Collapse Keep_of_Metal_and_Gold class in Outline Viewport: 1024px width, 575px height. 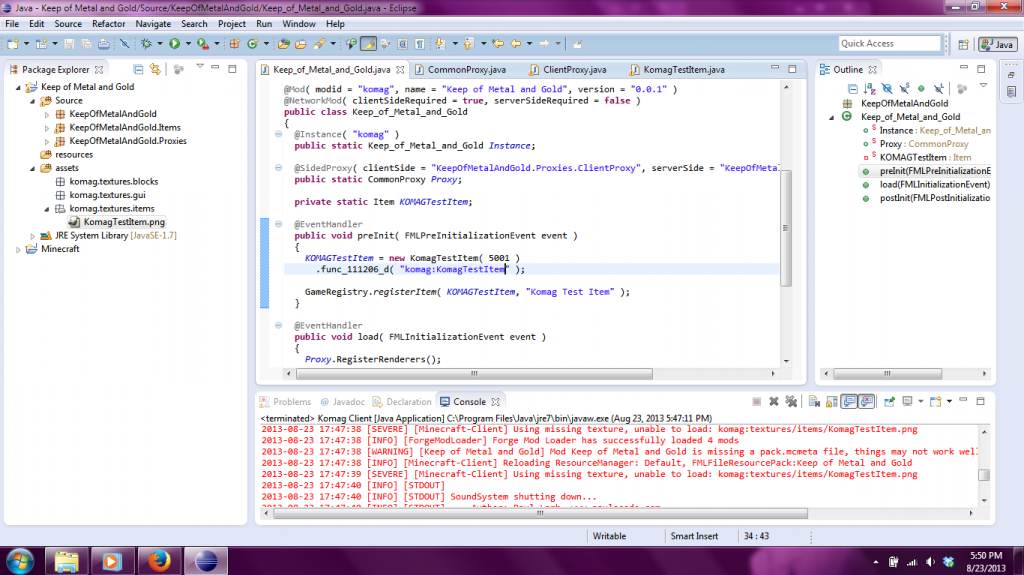(x=832, y=118)
